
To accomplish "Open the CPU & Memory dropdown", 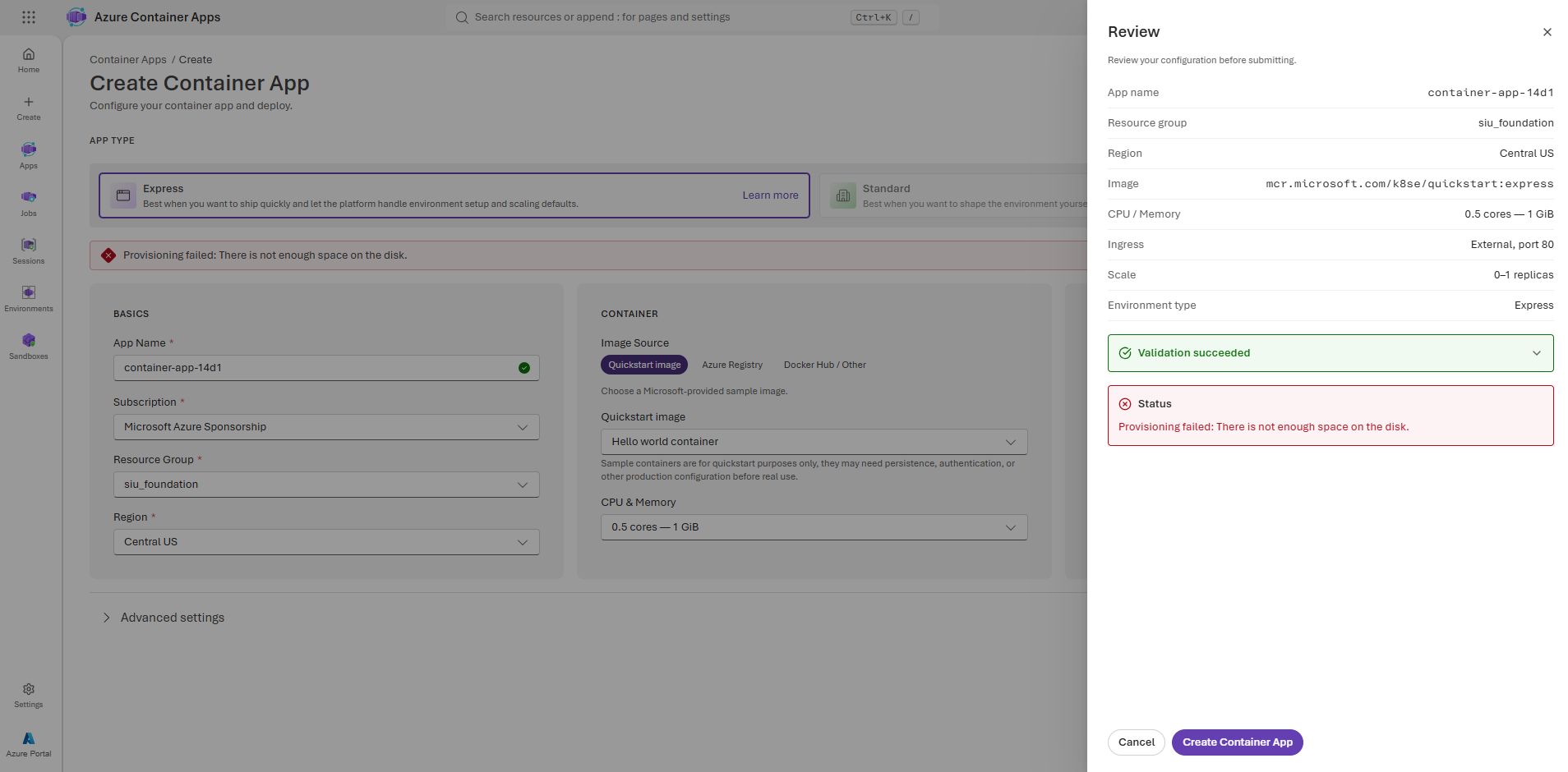I will [814, 527].
